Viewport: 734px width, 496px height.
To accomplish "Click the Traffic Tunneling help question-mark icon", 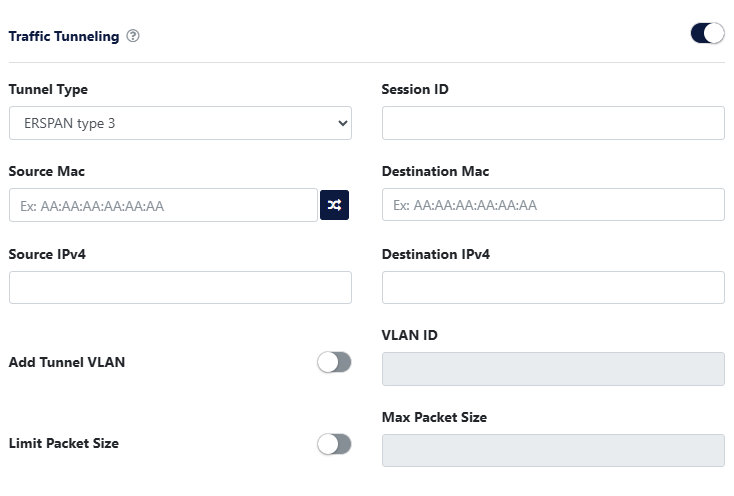I will pos(133,37).
